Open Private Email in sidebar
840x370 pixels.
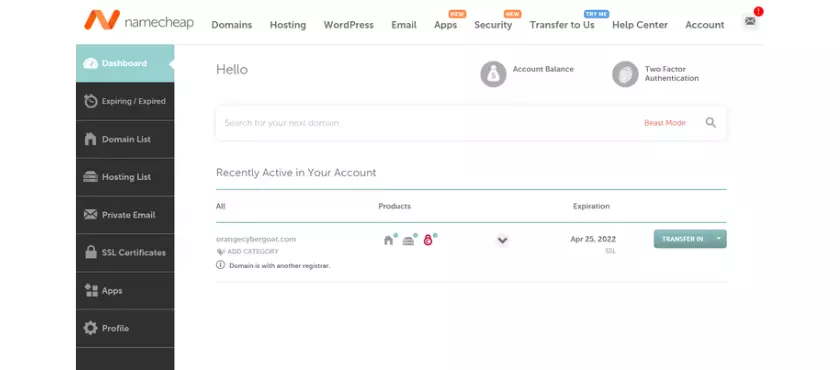pyautogui.click(x=125, y=215)
